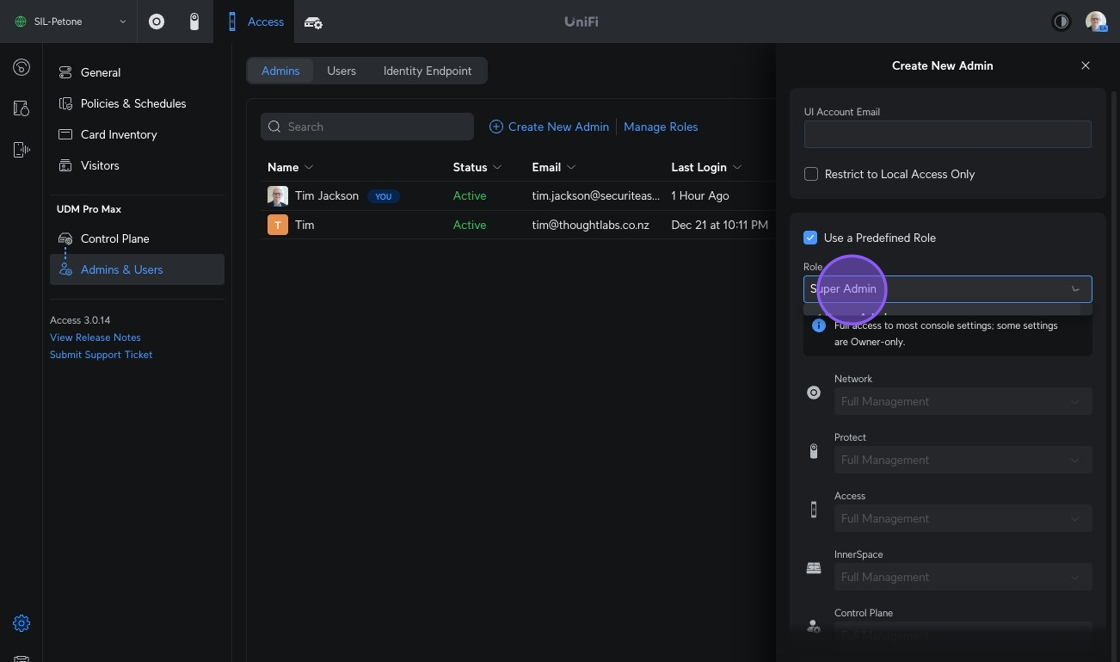
Task: Click the UI Account Email field
Action: (946, 134)
